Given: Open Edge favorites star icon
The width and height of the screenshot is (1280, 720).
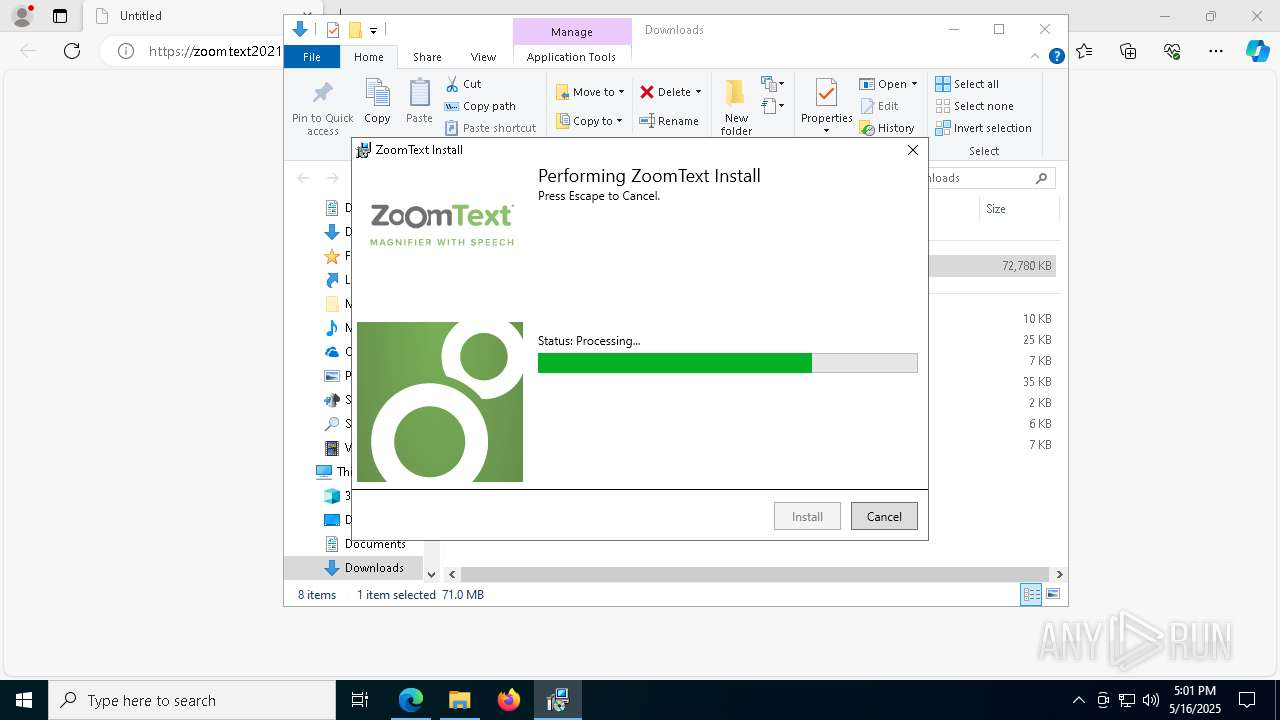Looking at the screenshot, I should click(1084, 50).
